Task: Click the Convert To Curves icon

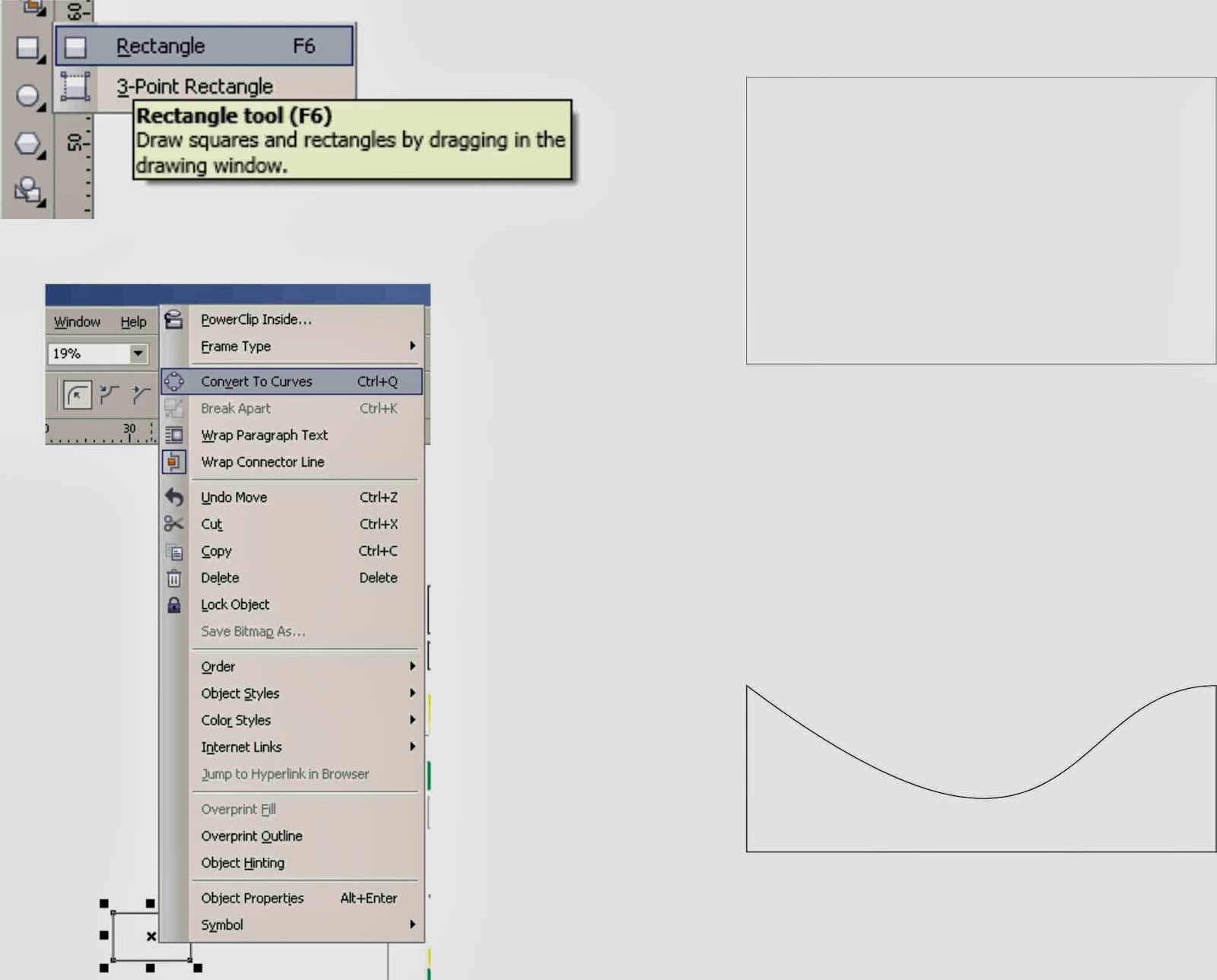Action: point(174,382)
